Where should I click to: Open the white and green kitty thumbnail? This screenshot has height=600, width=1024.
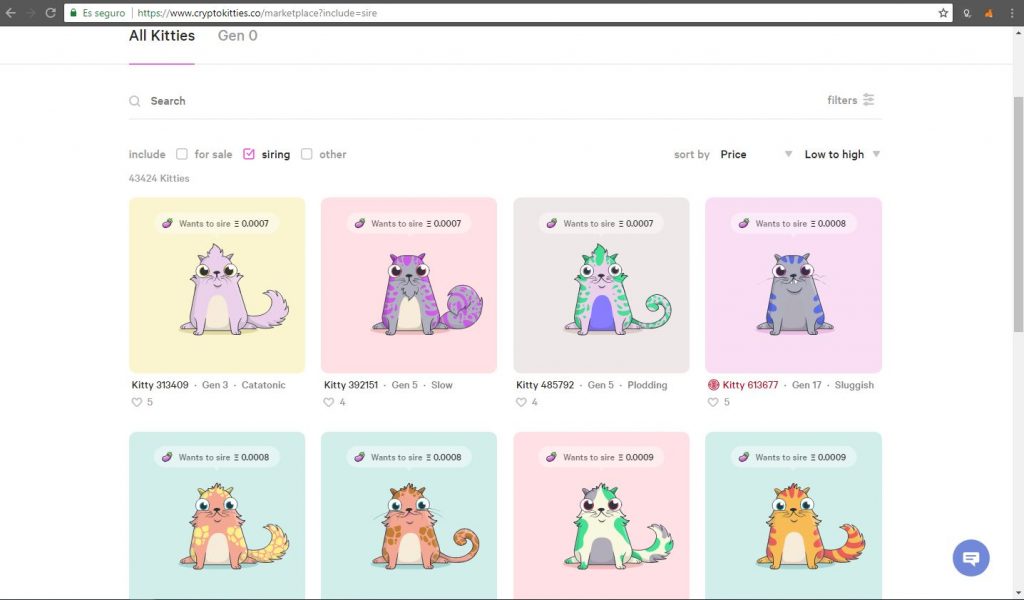point(601,516)
